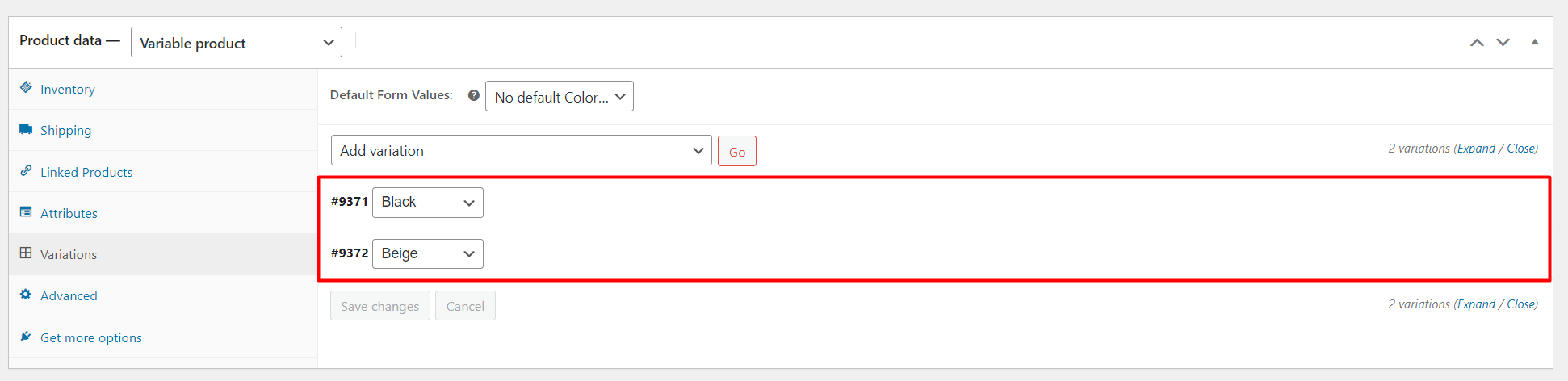Open the No default Color dropdown
The width and height of the screenshot is (1568, 381).
point(560,96)
